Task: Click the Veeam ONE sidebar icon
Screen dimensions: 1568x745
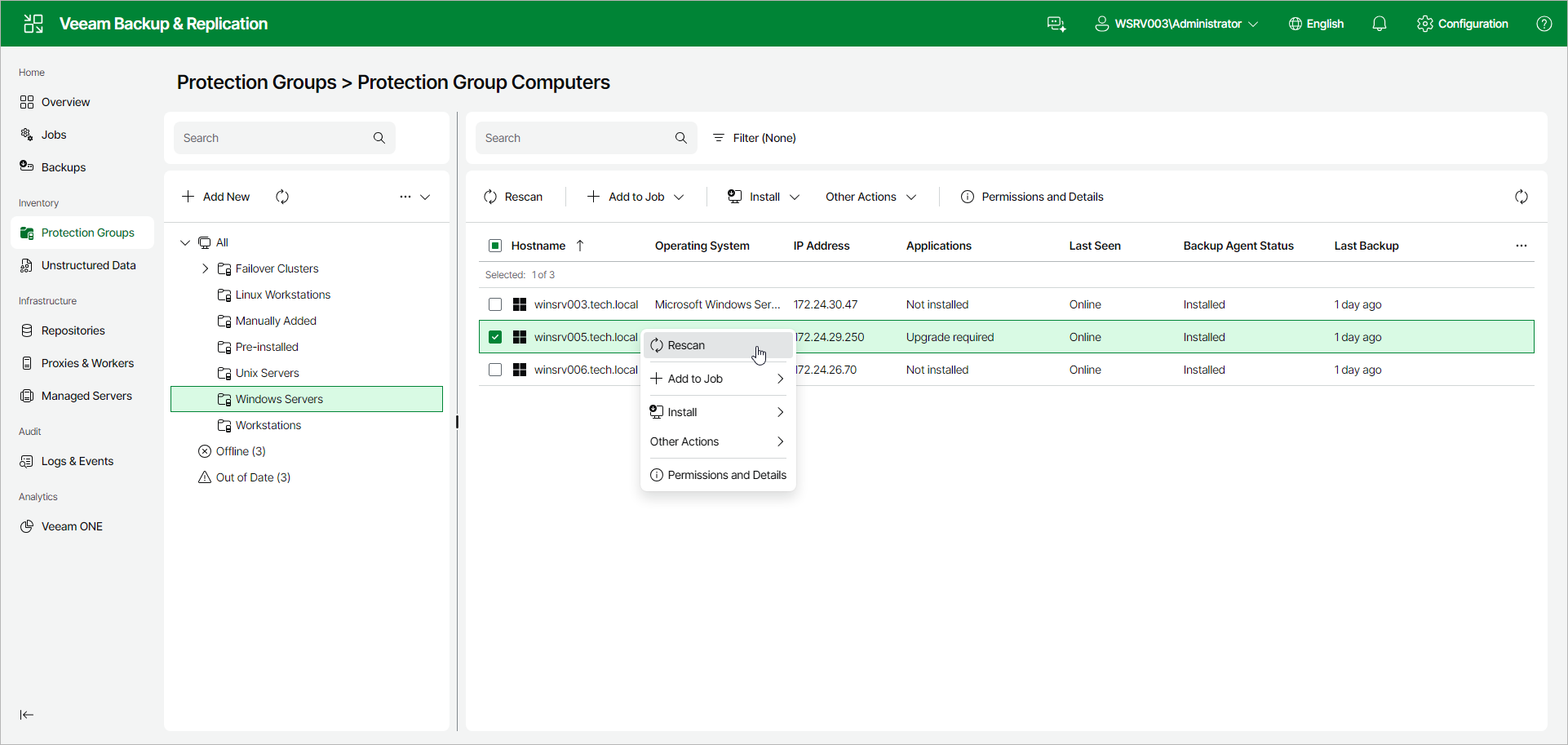Action: [27, 526]
